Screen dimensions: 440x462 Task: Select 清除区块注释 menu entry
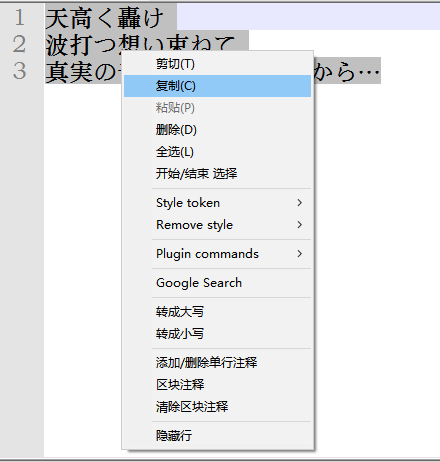(x=217, y=407)
